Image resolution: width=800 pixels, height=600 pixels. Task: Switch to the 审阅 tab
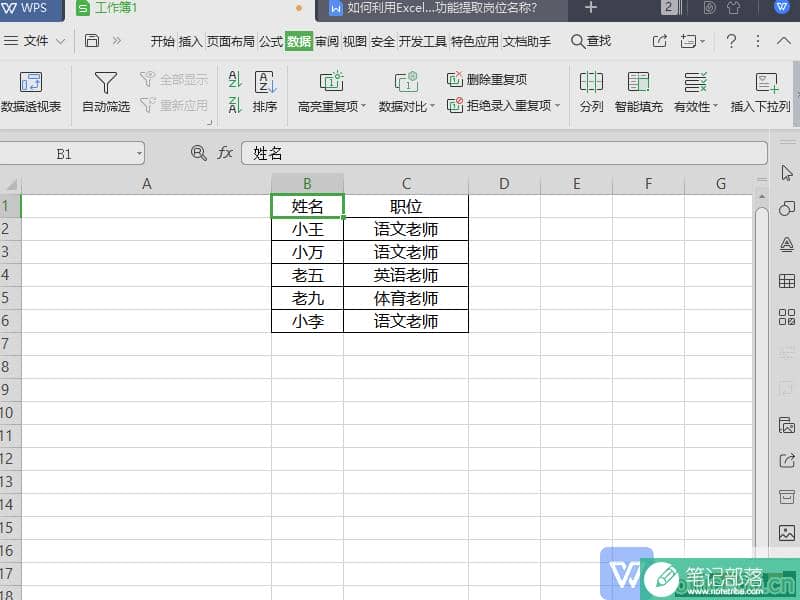(327, 41)
